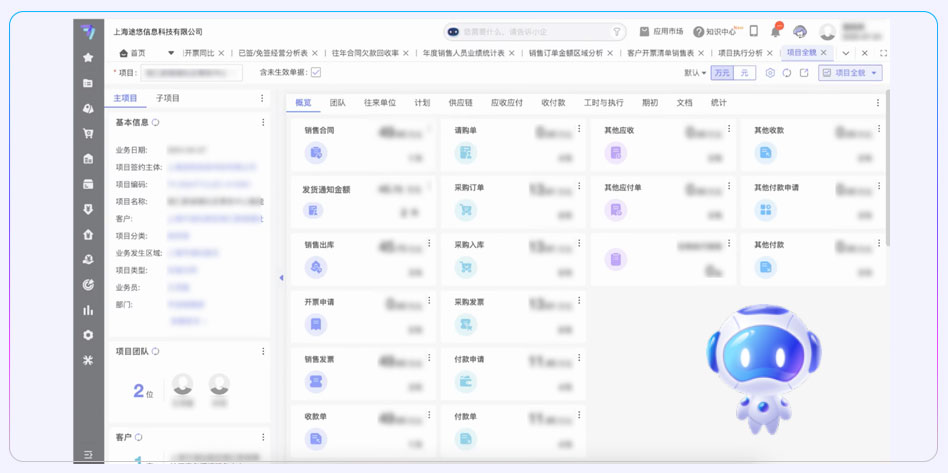This screenshot has width=948, height=473.
Task: Open the shopping cart module in sidebar
Action: pyautogui.click(x=88, y=134)
